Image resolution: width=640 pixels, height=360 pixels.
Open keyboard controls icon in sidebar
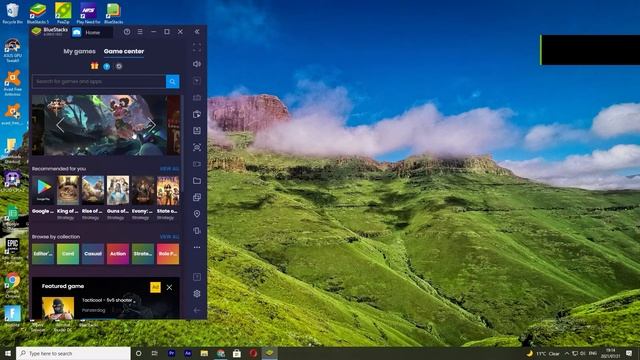point(197,98)
